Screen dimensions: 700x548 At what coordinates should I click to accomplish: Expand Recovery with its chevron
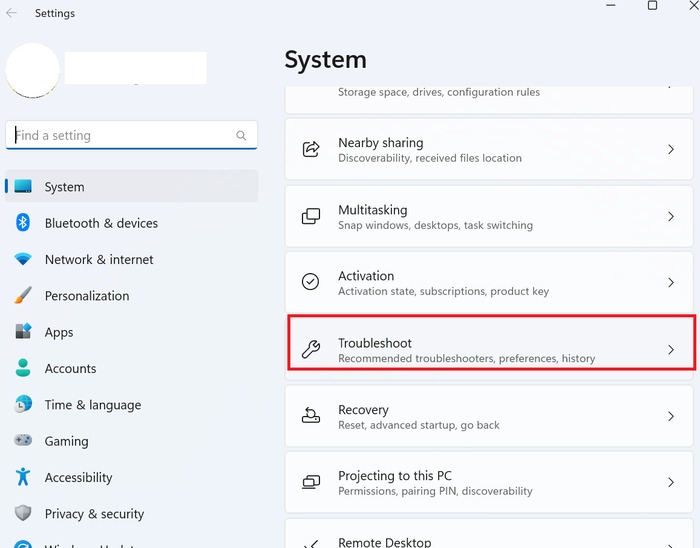click(671, 416)
